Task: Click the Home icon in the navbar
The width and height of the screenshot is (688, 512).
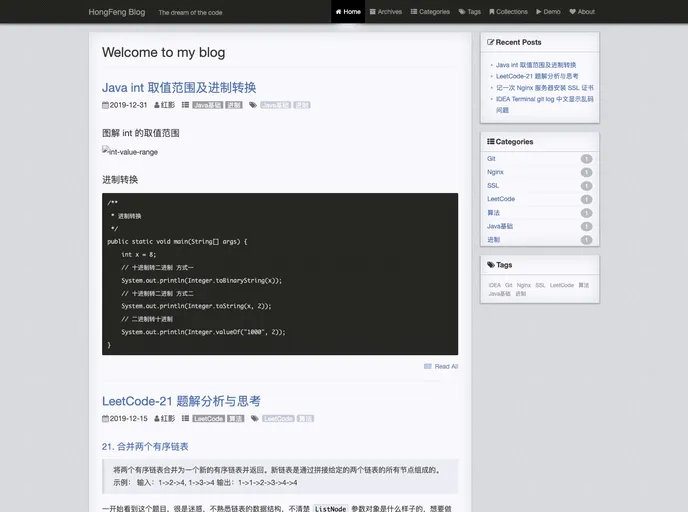Action: point(339,12)
